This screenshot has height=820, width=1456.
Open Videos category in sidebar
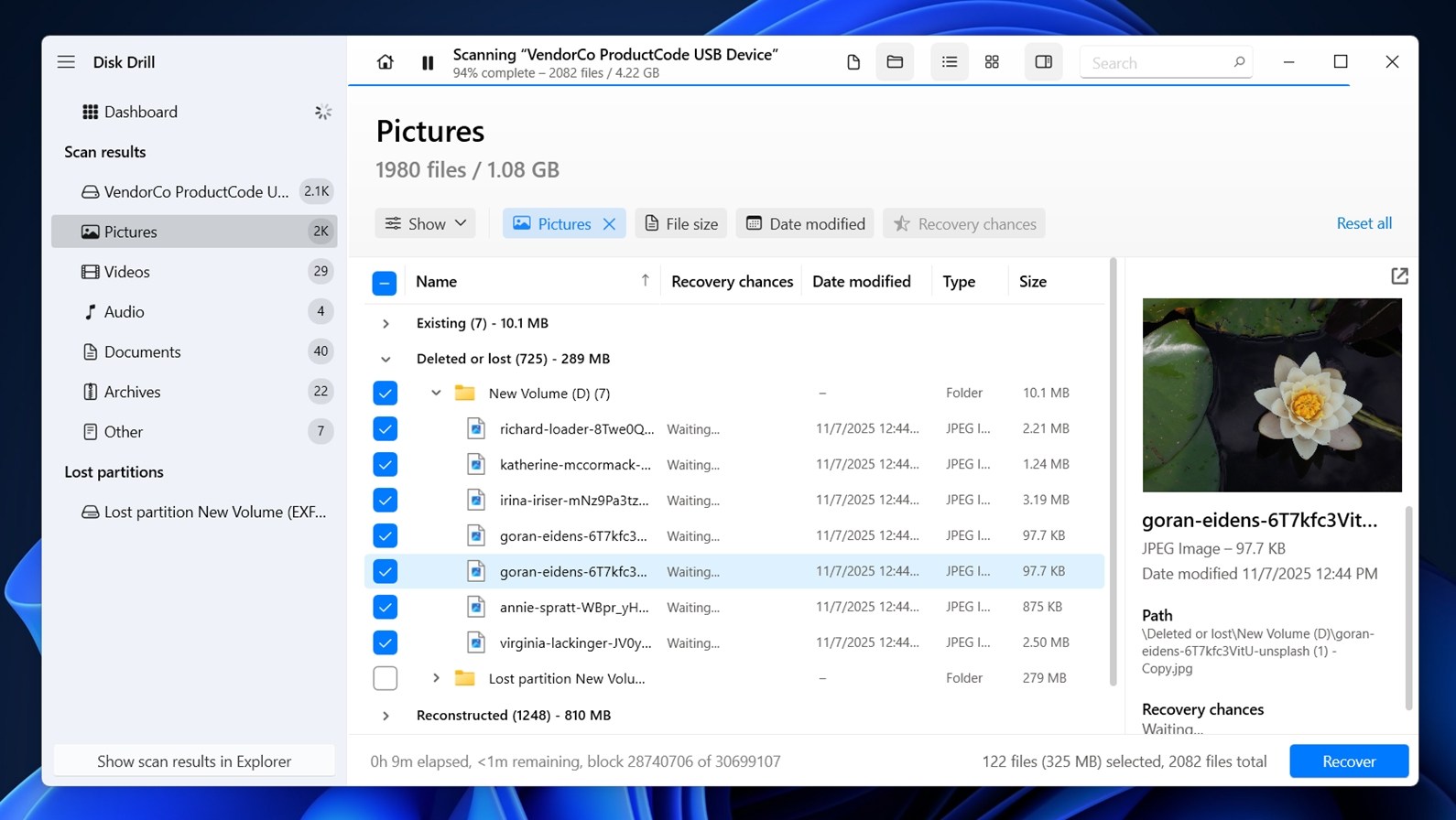click(127, 272)
